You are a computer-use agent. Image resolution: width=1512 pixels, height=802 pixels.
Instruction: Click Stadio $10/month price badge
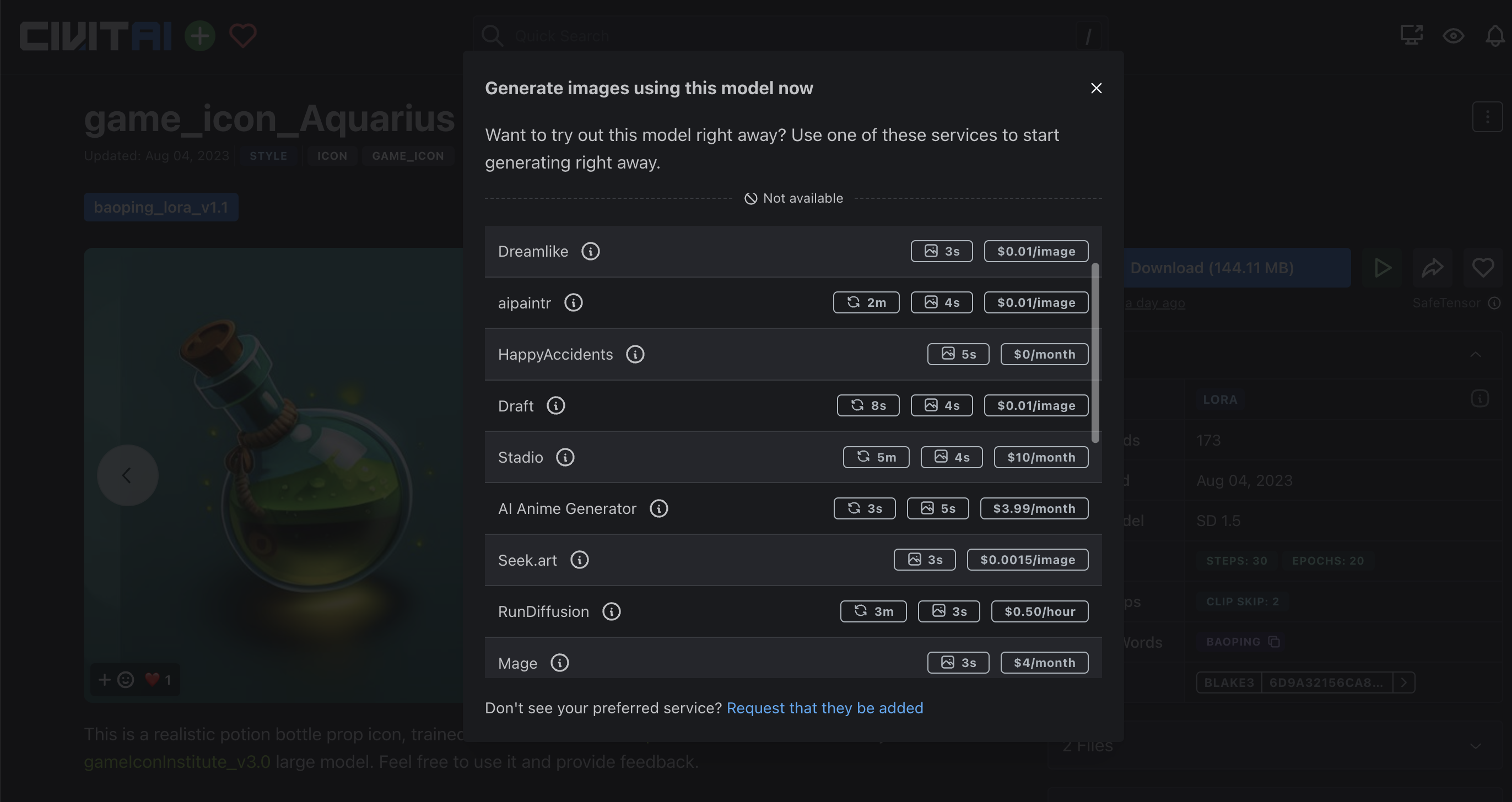click(x=1041, y=457)
